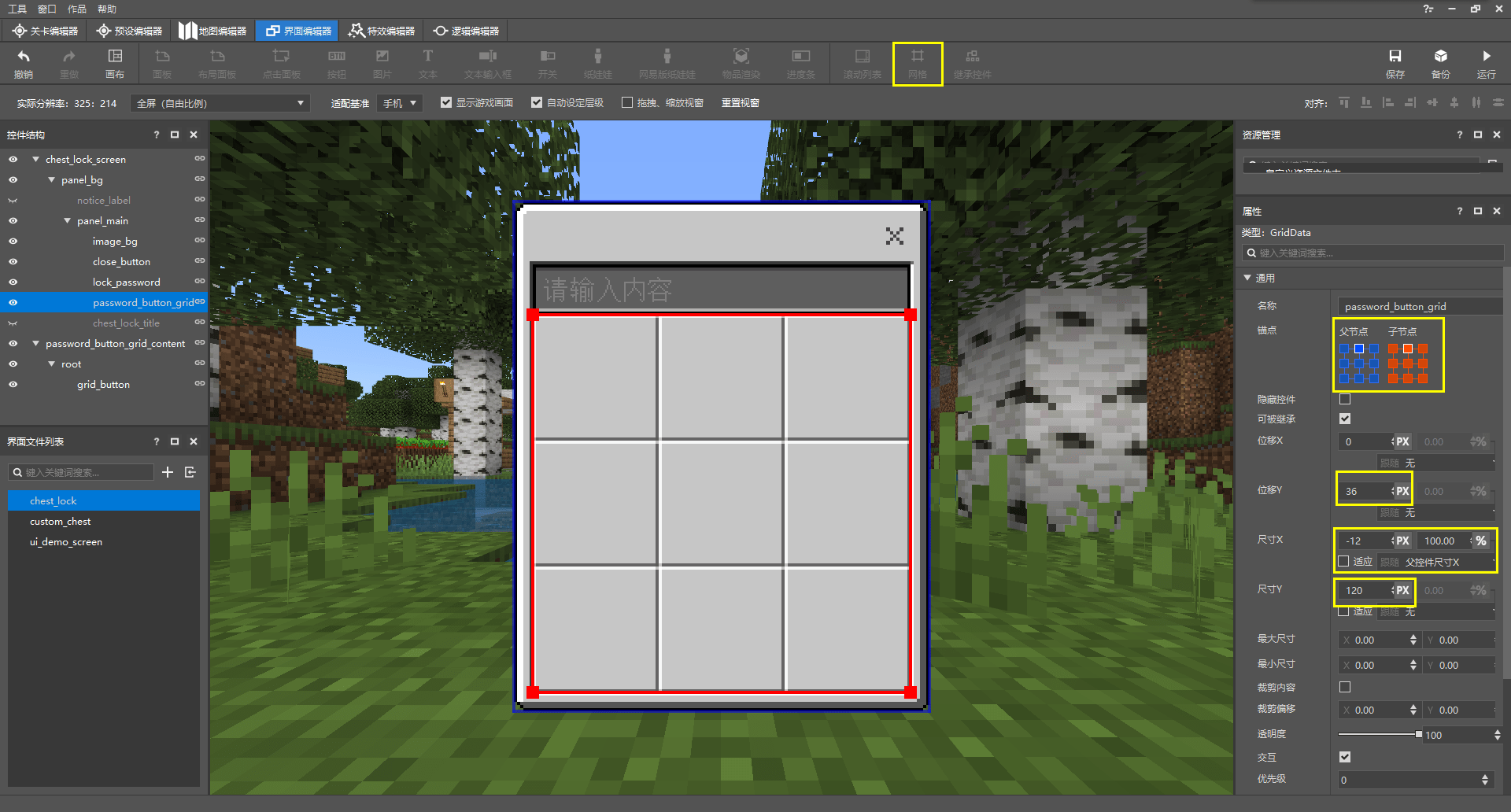The height and width of the screenshot is (812, 1511).
Task: Enable the 拖拽、缩放视窗 checkbox
Action: (x=627, y=102)
